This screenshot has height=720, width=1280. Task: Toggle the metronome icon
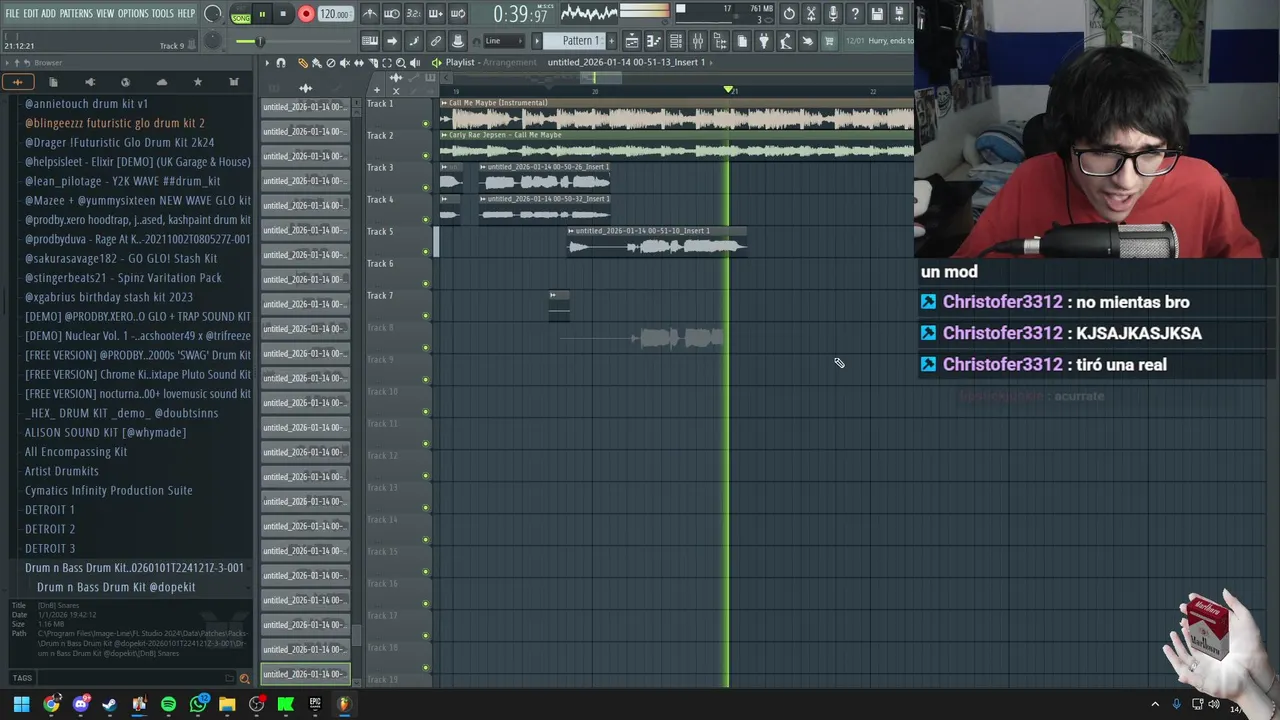371,14
